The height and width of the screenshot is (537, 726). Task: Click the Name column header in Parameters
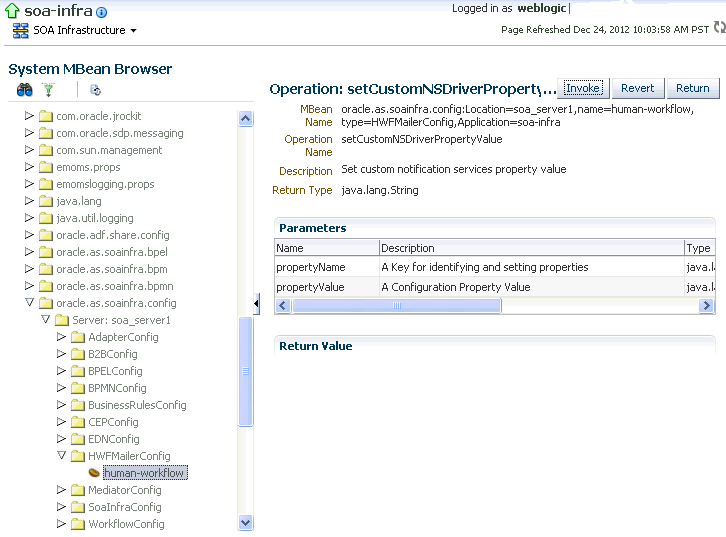[x=327, y=248]
